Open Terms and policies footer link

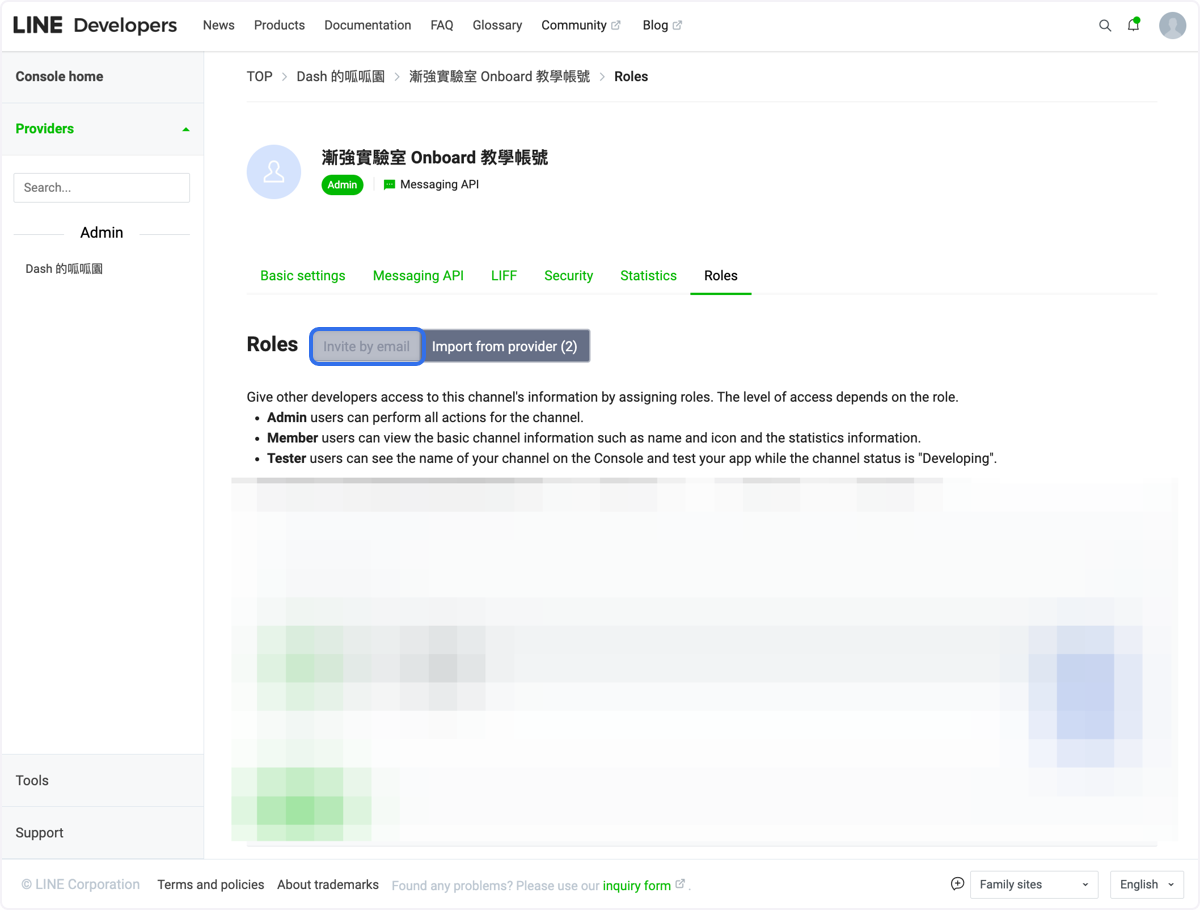[x=211, y=885]
